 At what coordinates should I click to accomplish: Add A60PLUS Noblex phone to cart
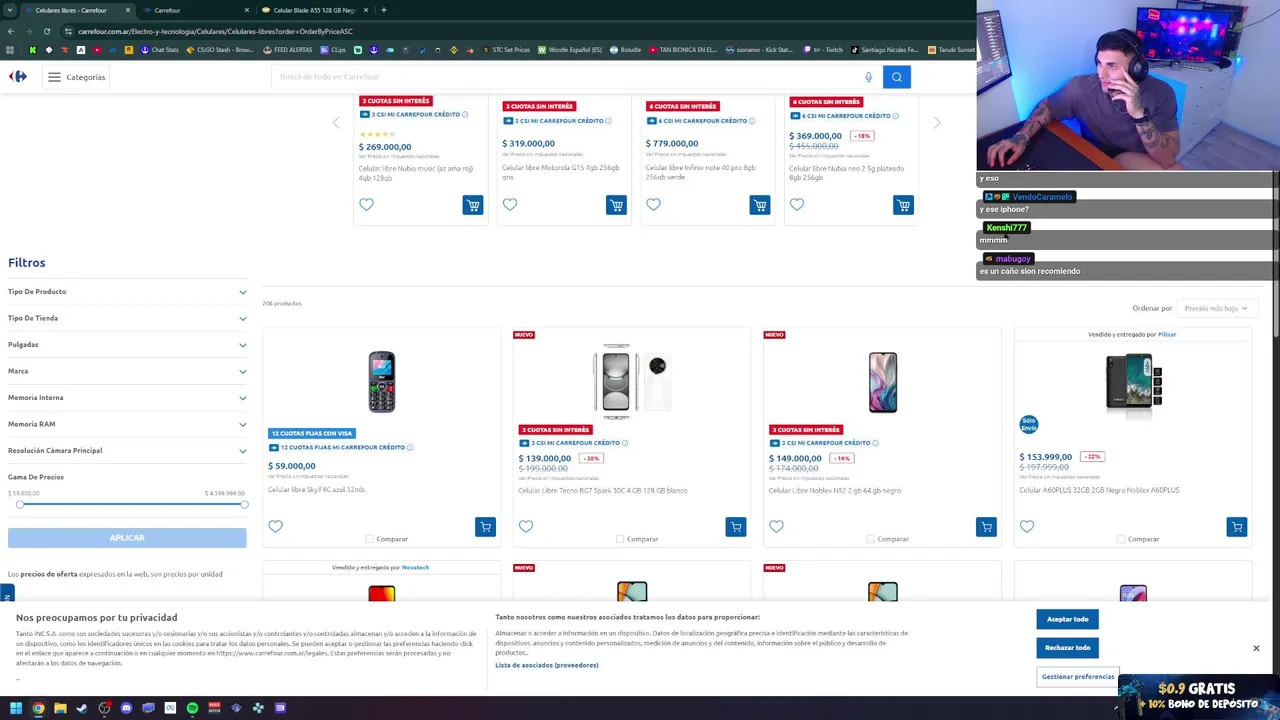pos(1237,527)
